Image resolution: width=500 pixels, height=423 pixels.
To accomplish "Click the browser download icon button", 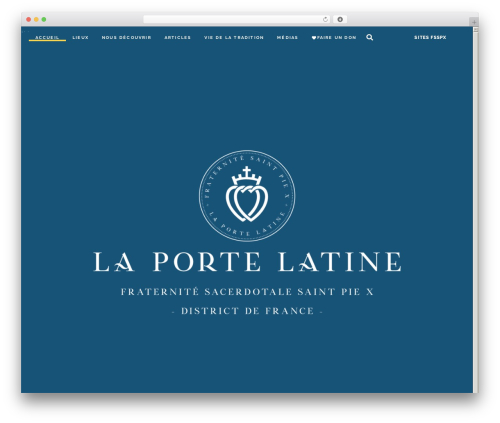I will tap(340, 19).
